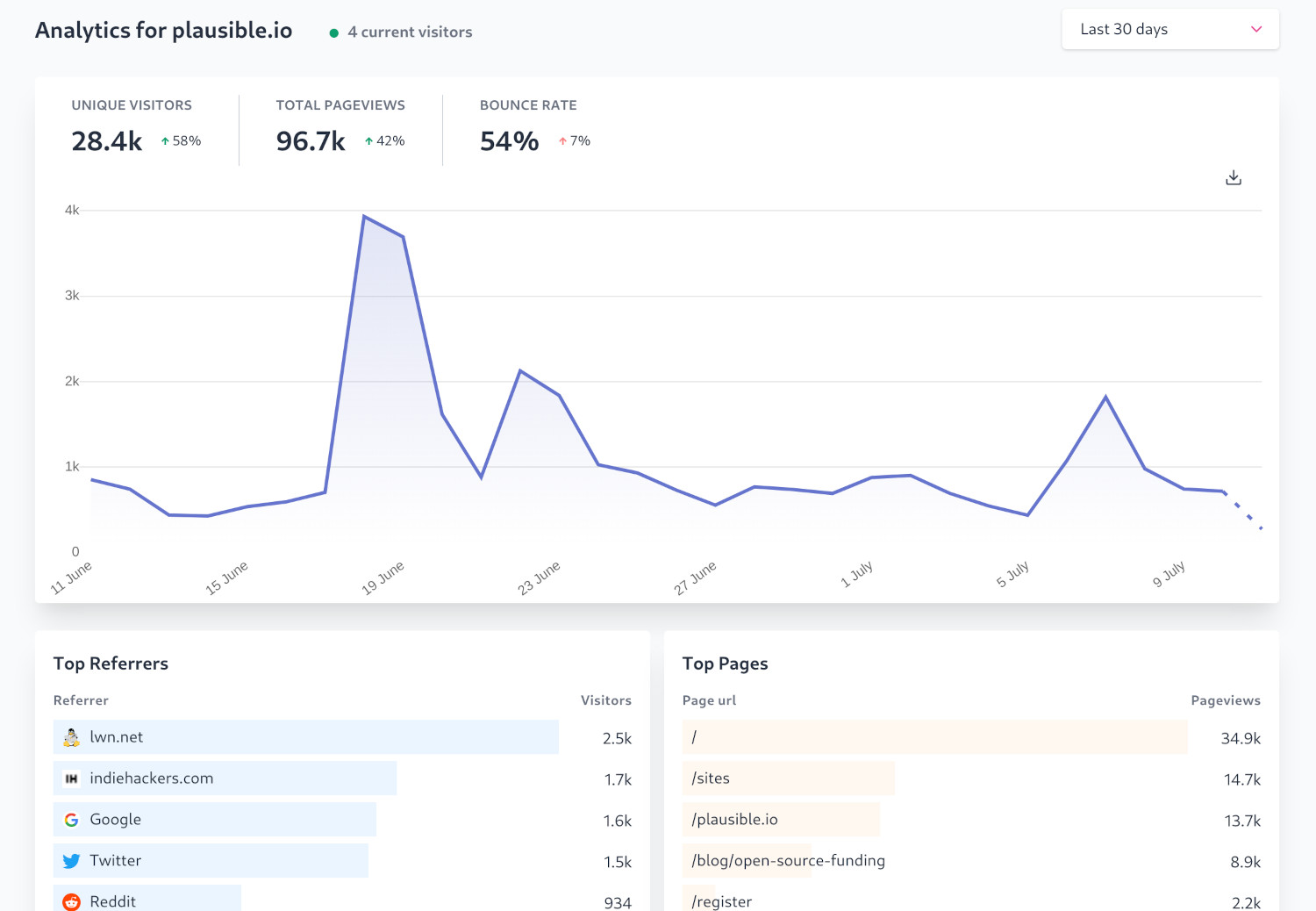This screenshot has height=911, width=1316.
Task: Click the 2.5k visitors value for lwn.net
Action: pyautogui.click(x=617, y=738)
